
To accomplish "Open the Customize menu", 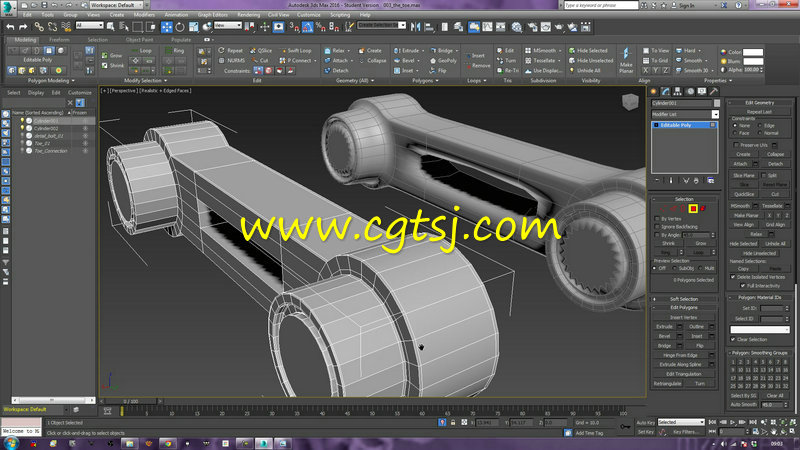I will tap(308, 15).
